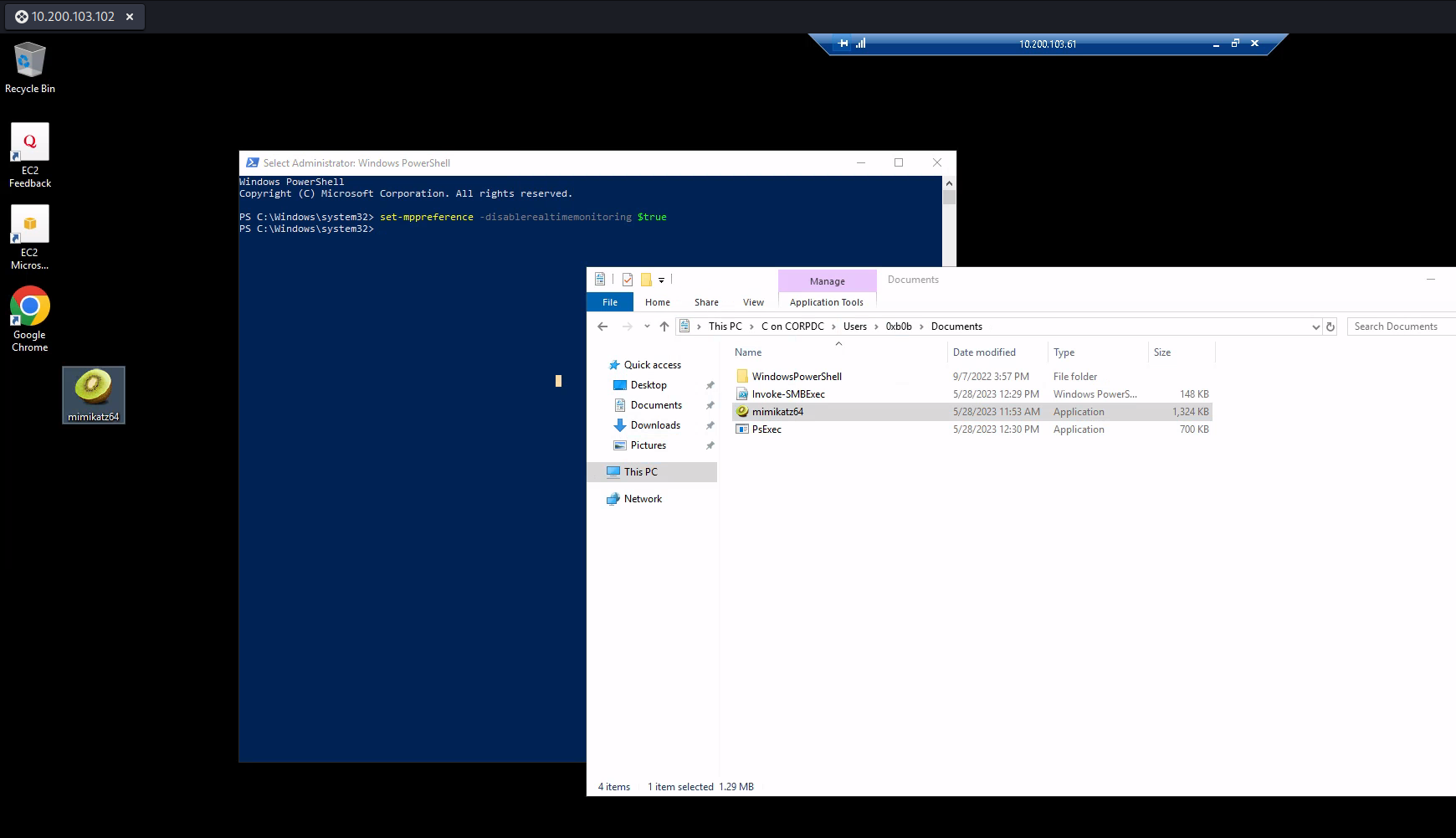Click the Recycle Bin desktop icon
The image size is (1456, 838).
[x=29, y=68]
